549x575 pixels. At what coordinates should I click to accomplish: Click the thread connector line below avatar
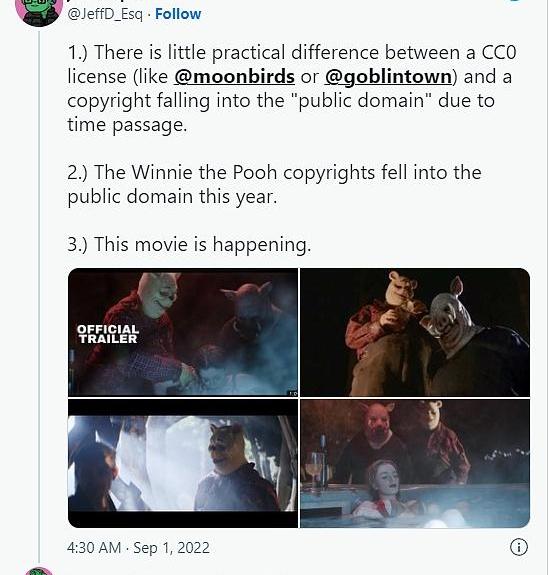click(x=39, y=293)
